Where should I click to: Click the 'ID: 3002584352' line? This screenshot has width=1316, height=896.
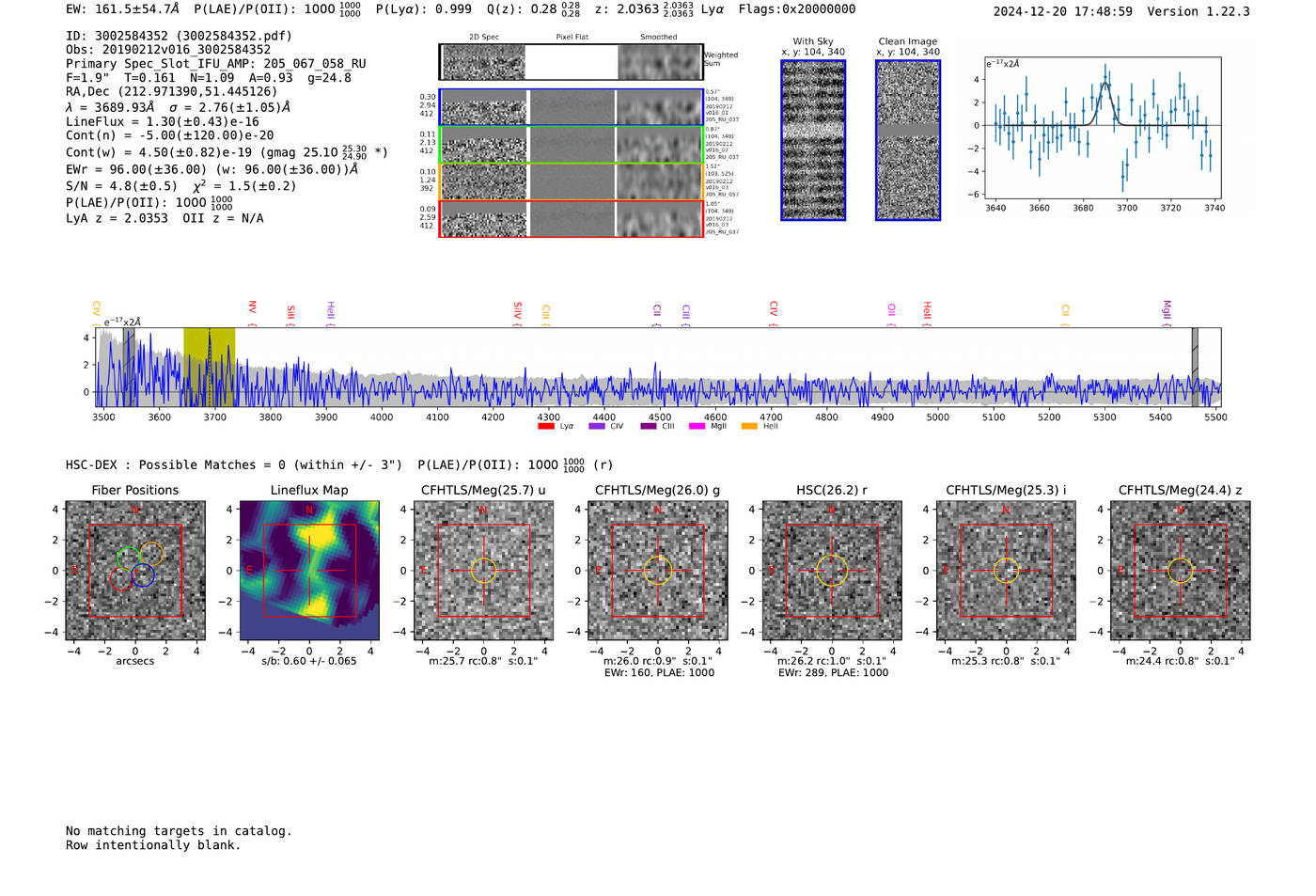click(179, 36)
